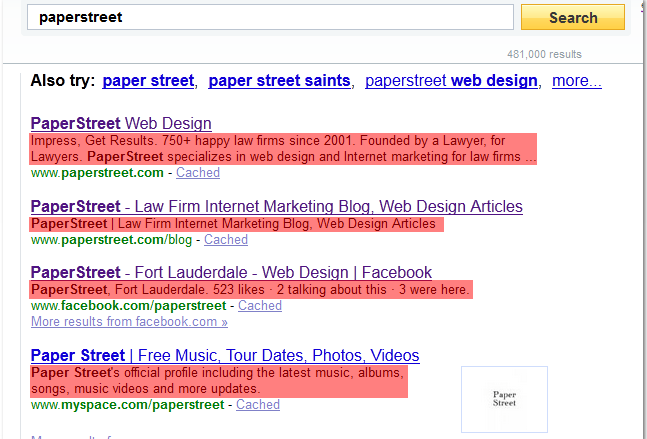Open Paper Street Free Music result
647x439 pixels.
(x=225, y=355)
